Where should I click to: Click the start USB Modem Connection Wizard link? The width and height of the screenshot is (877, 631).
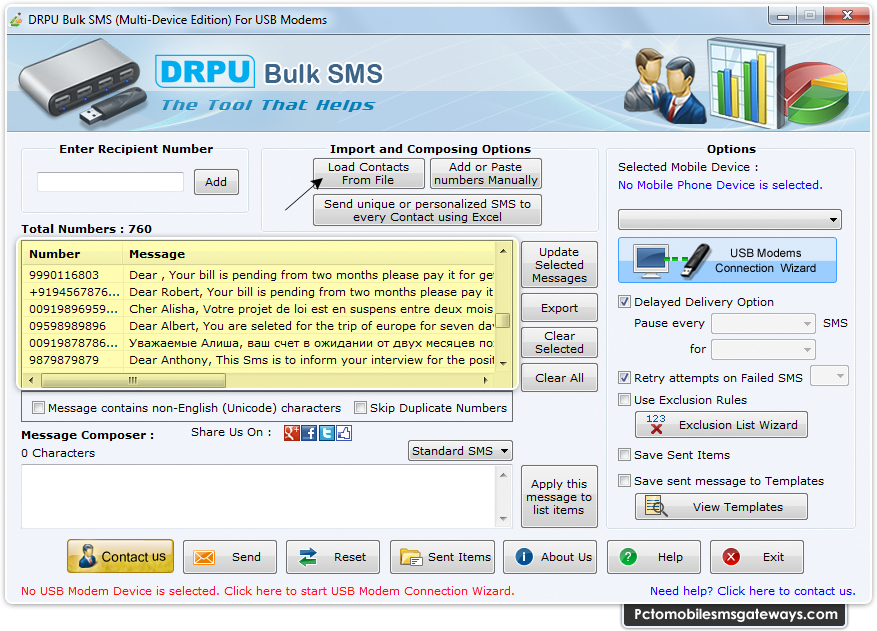tap(267, 591)
